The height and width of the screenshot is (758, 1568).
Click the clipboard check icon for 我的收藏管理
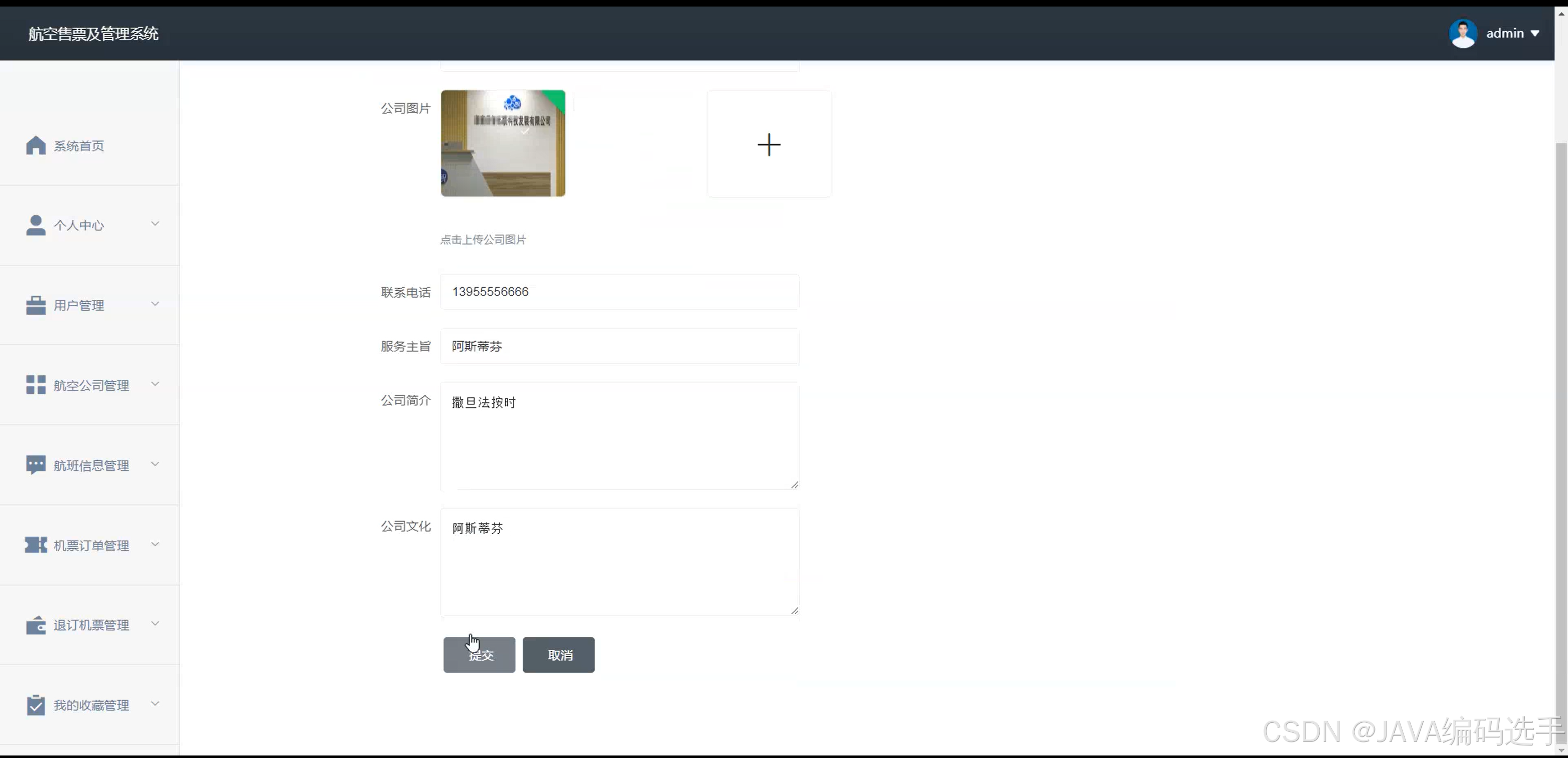coord(36,705)
